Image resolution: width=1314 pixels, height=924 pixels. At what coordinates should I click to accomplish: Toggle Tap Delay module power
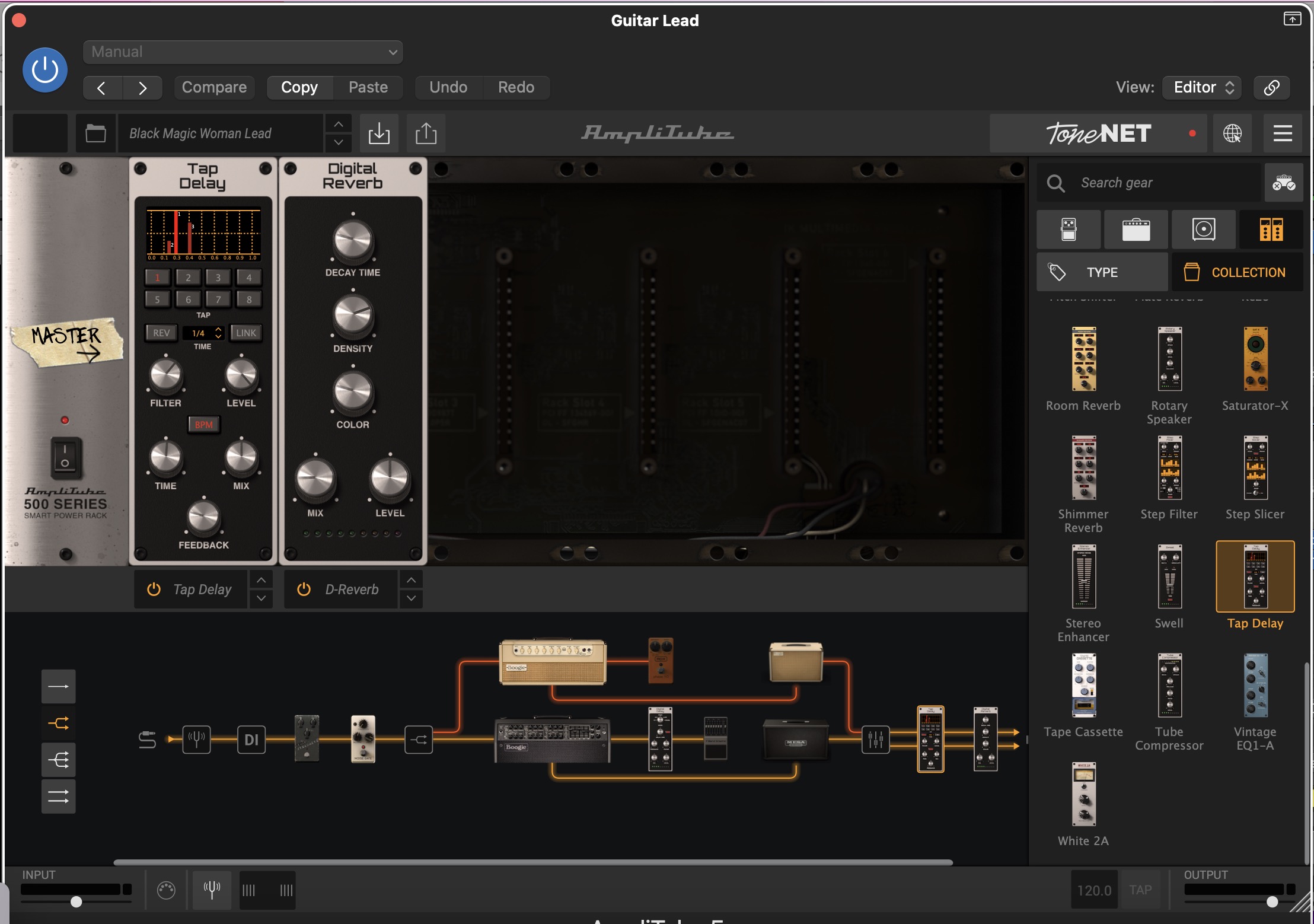click(x=154, y=589)
